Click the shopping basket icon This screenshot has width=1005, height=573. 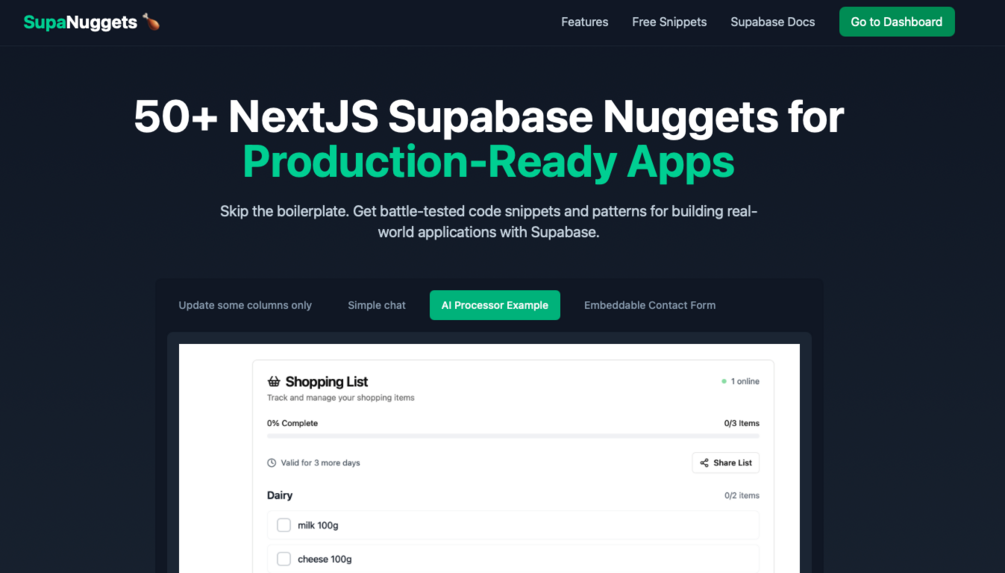274,381
